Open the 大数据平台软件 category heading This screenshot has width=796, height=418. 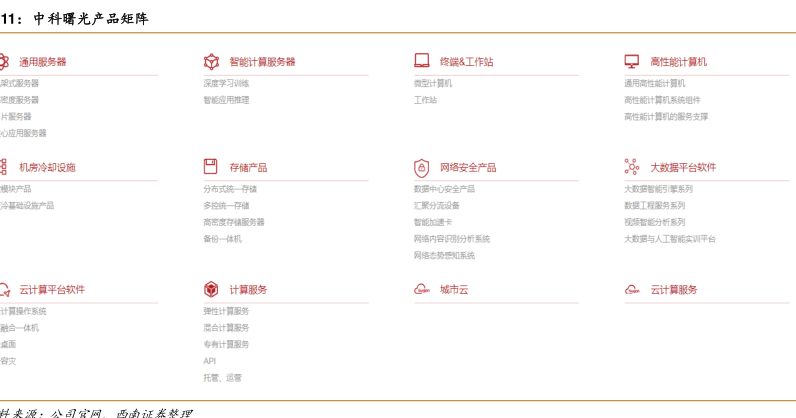683,167
